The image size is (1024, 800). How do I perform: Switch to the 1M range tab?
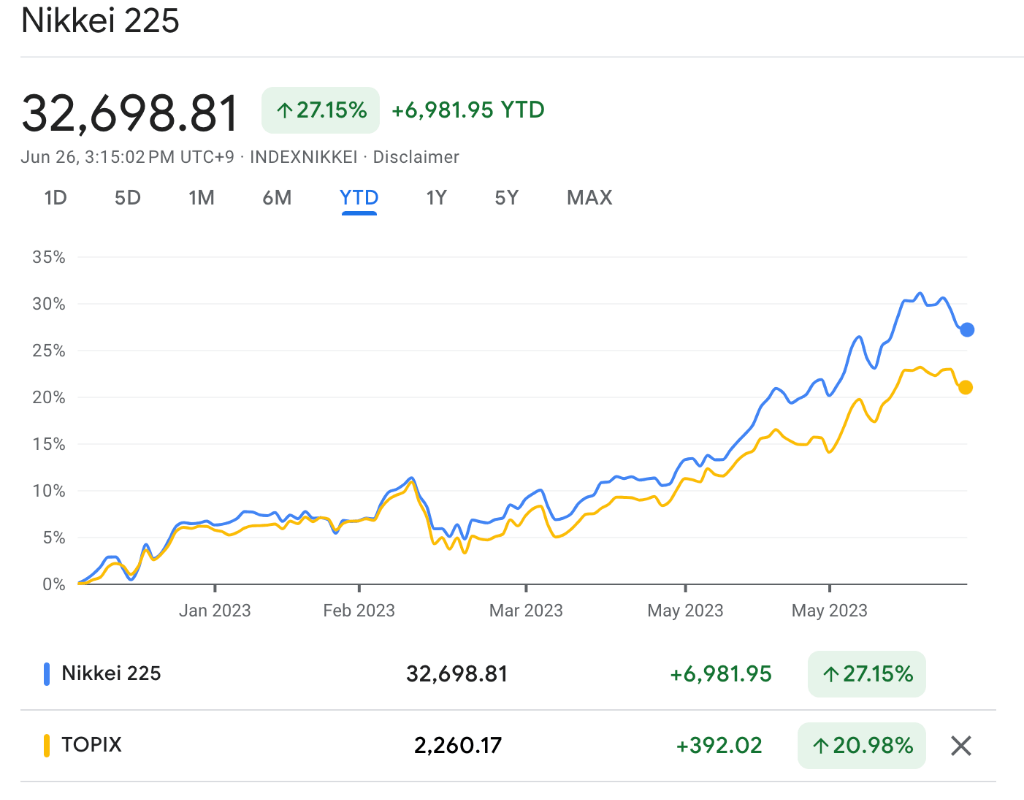(201, 198)
